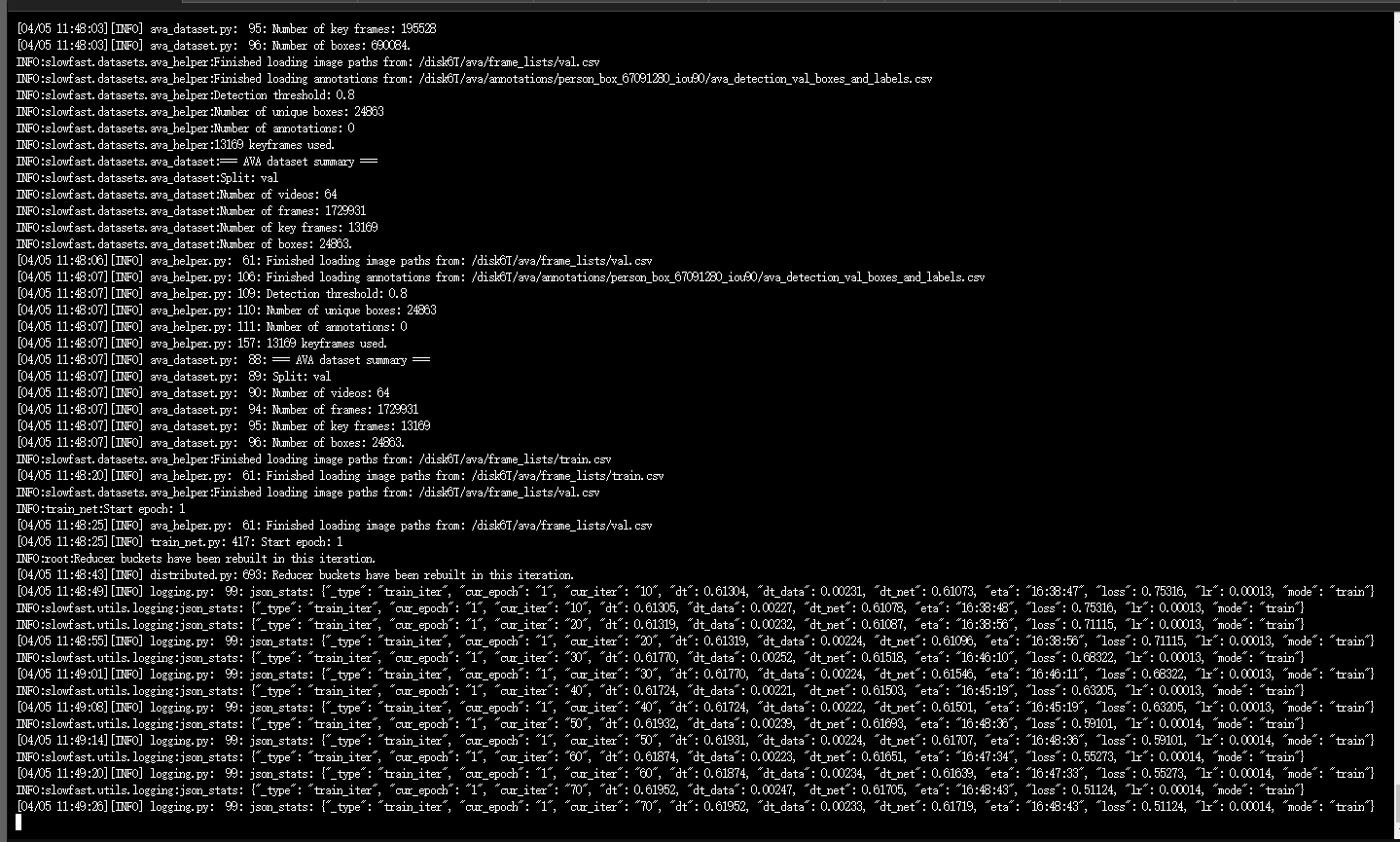This screenshot has height=842, width=1400.
Task: Click INFO:slowfast.utils.logging json_stats line for cur_iter 10
Action: [x=661, y=608]
